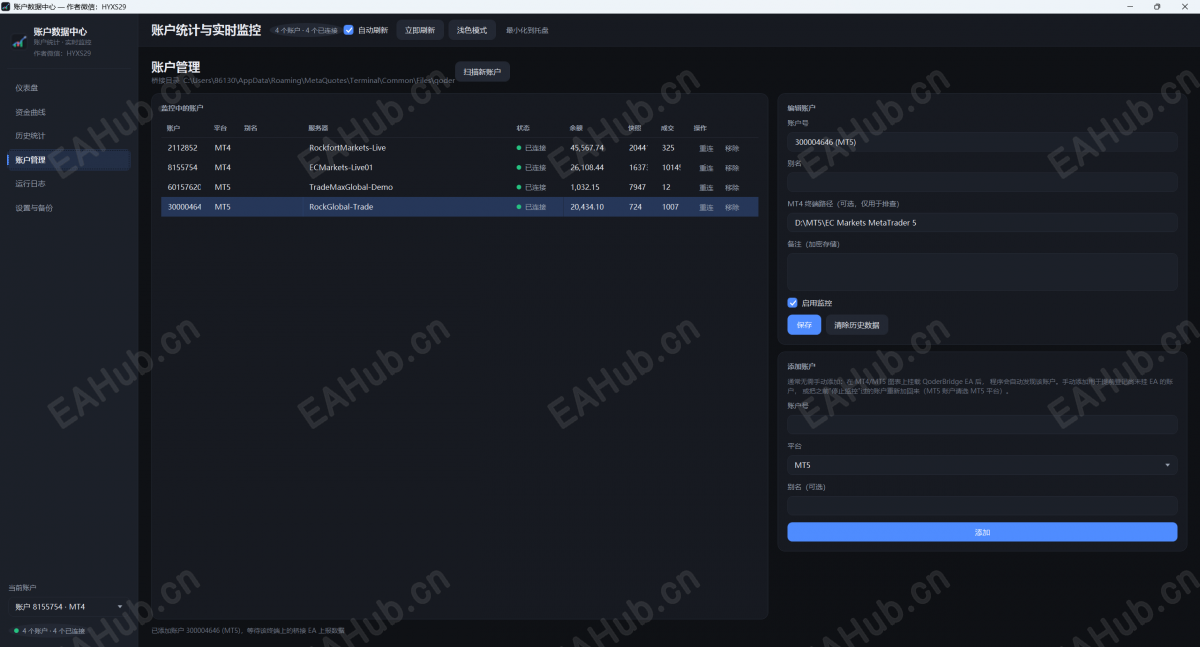1200x647 pixels.
Task: Switch theme with 浅色模式 button
Action: [x=472, y=30]
